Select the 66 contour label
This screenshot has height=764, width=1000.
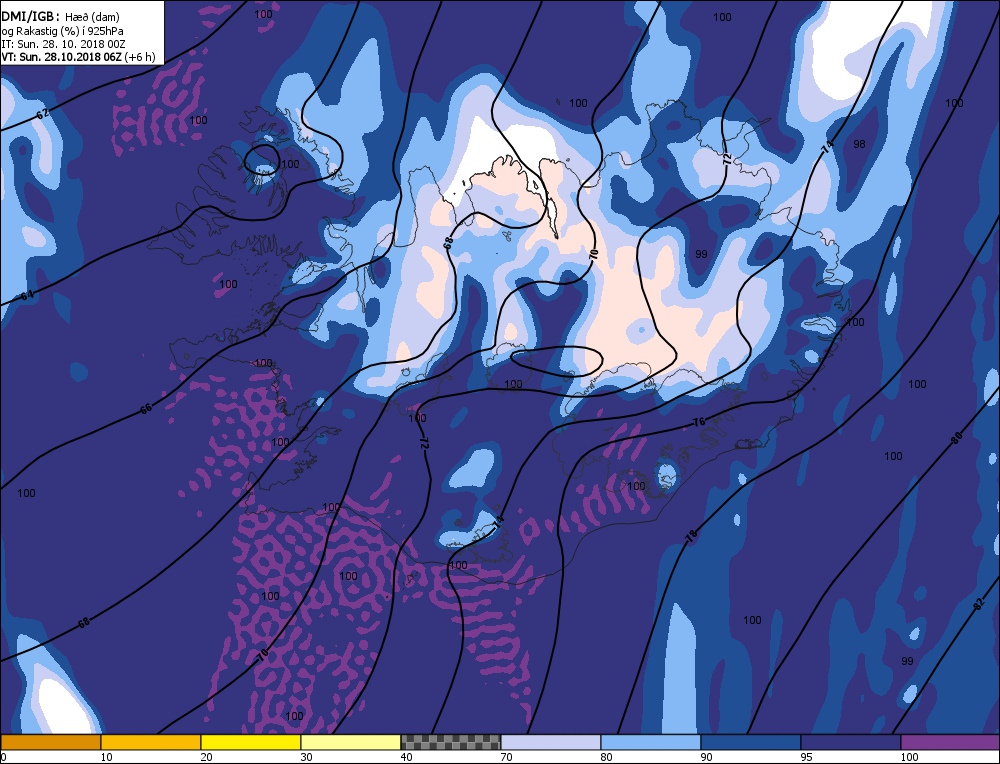point(146,409)
